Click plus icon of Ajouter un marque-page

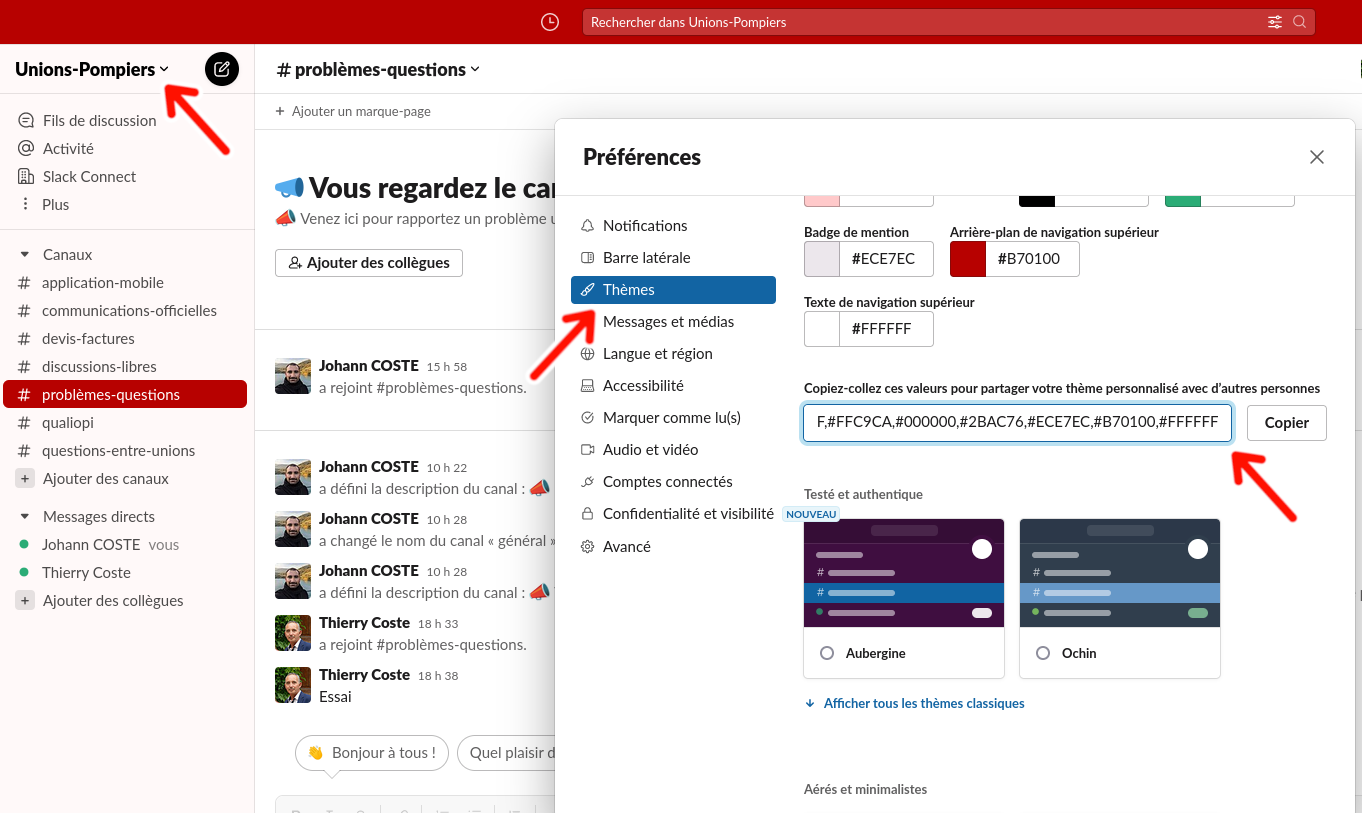point(280,111)
